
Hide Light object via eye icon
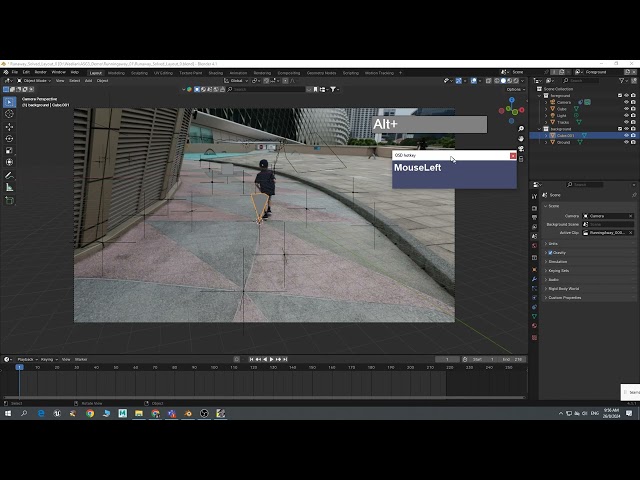pyautogui.click(x=627, y=116)
